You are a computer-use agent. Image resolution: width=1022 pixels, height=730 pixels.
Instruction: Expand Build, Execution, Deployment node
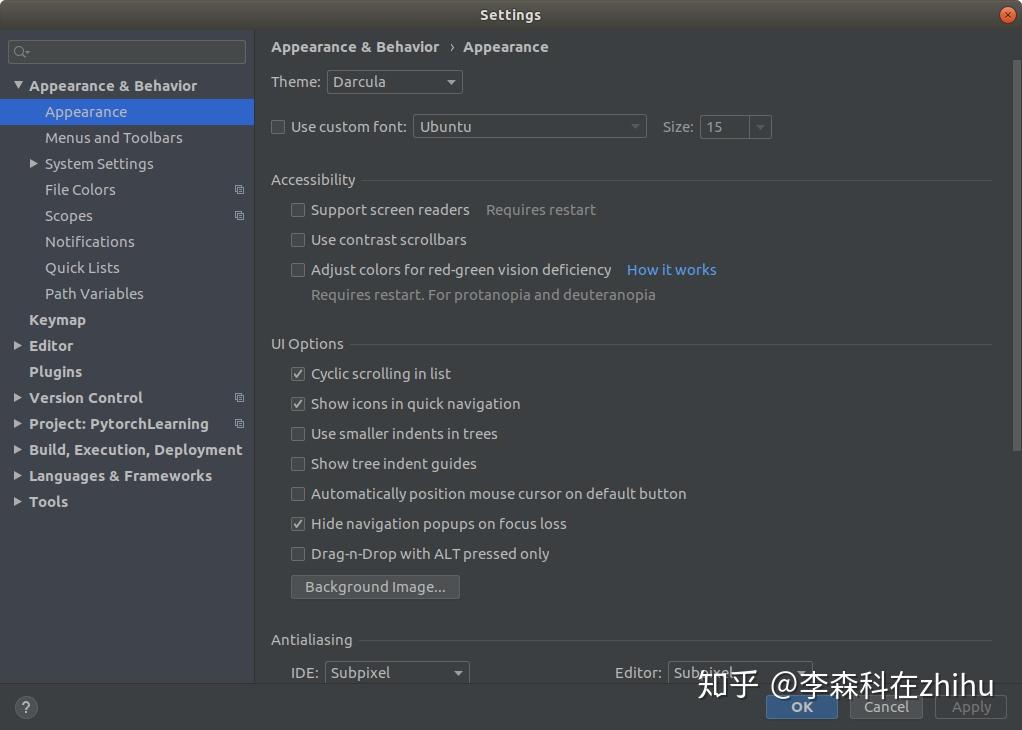pos(18,450)
